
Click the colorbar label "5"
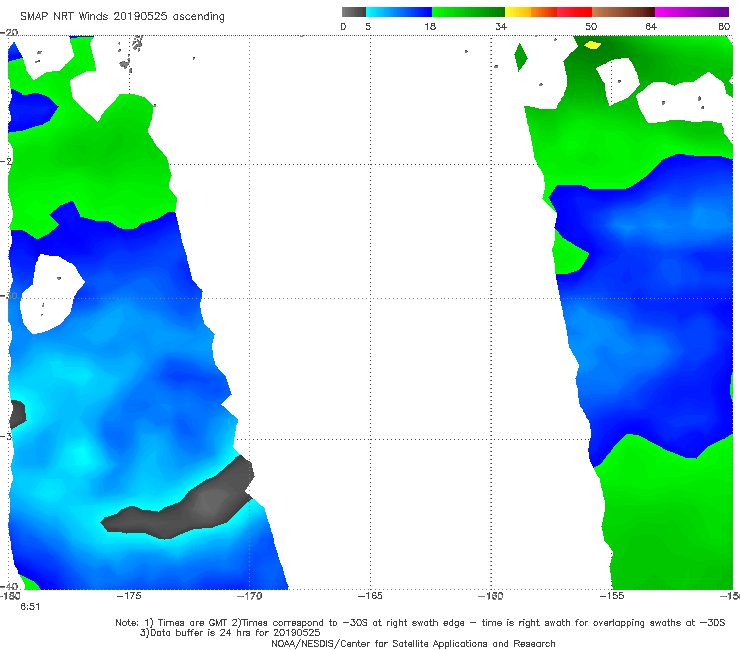coord(368,27)
